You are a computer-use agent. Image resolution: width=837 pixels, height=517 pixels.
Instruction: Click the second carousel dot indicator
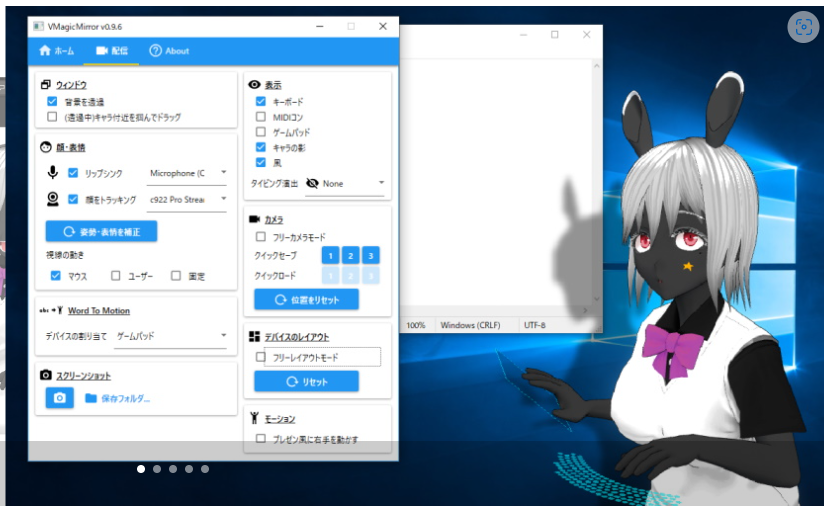click(x=157, y=468)
